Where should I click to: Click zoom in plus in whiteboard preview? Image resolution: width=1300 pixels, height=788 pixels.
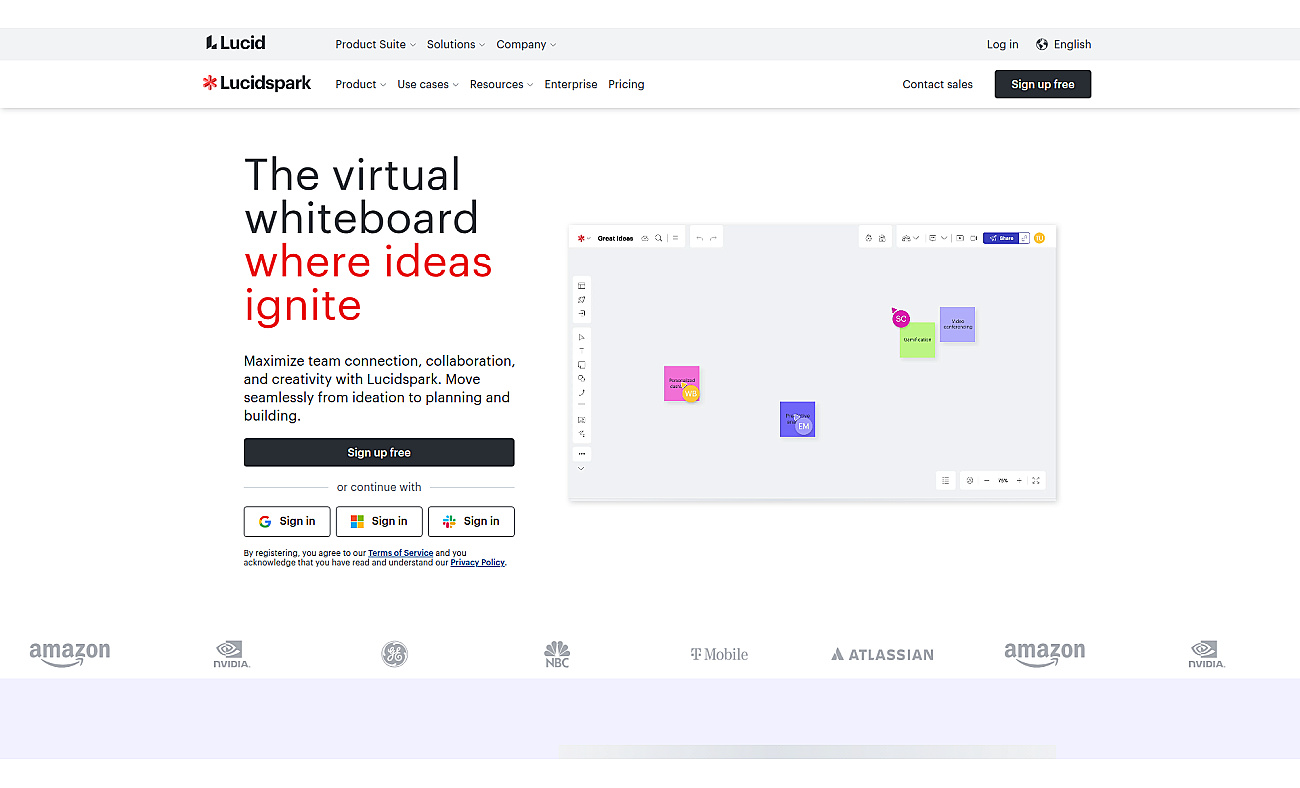[x=1019, y=480]
